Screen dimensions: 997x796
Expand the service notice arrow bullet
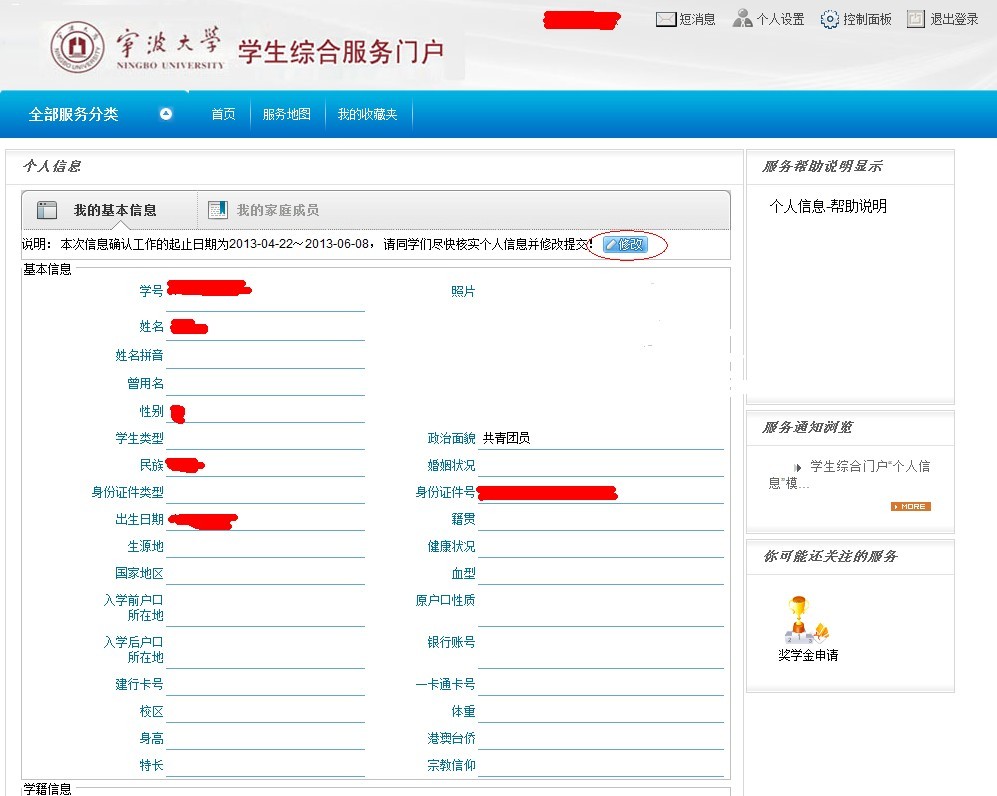point(798,467)
